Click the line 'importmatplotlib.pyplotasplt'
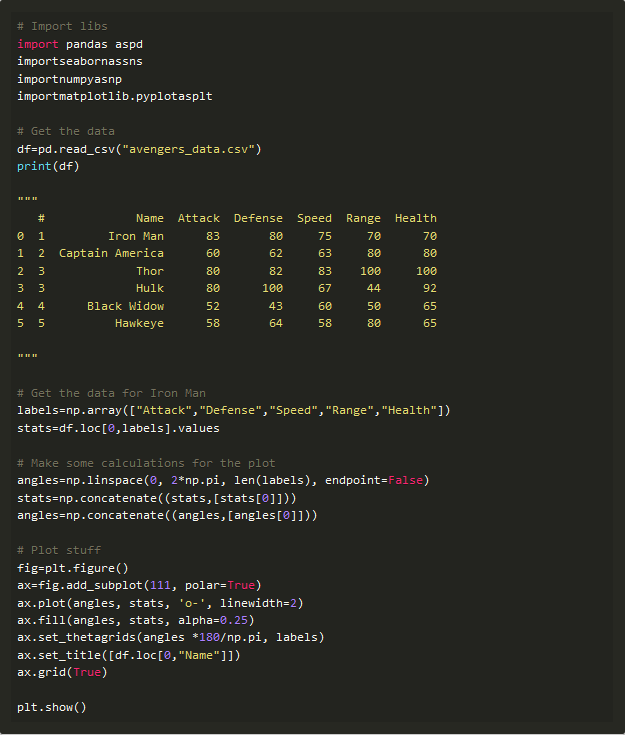Screen dimensions: 625x735 [115, 97]
